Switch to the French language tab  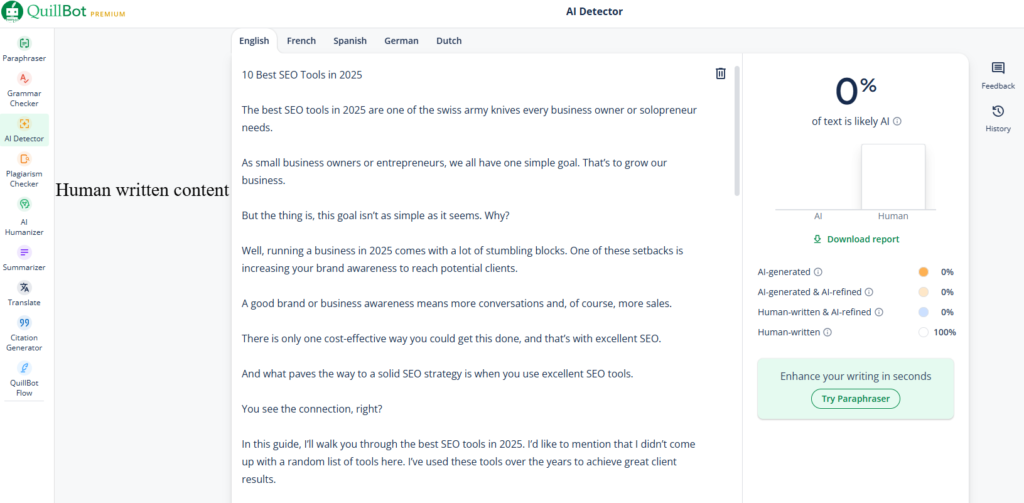point(301,41)
